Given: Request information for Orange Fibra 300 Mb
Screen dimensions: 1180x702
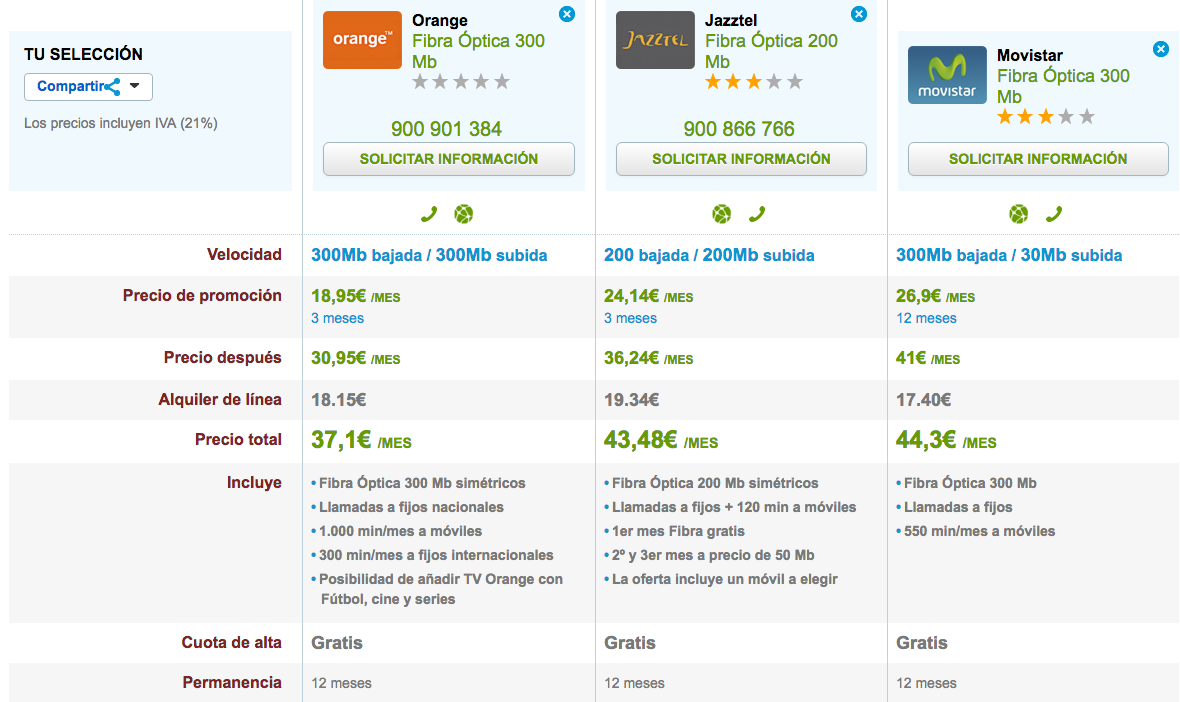Looking at the screenshot, I should pos(449,159).
